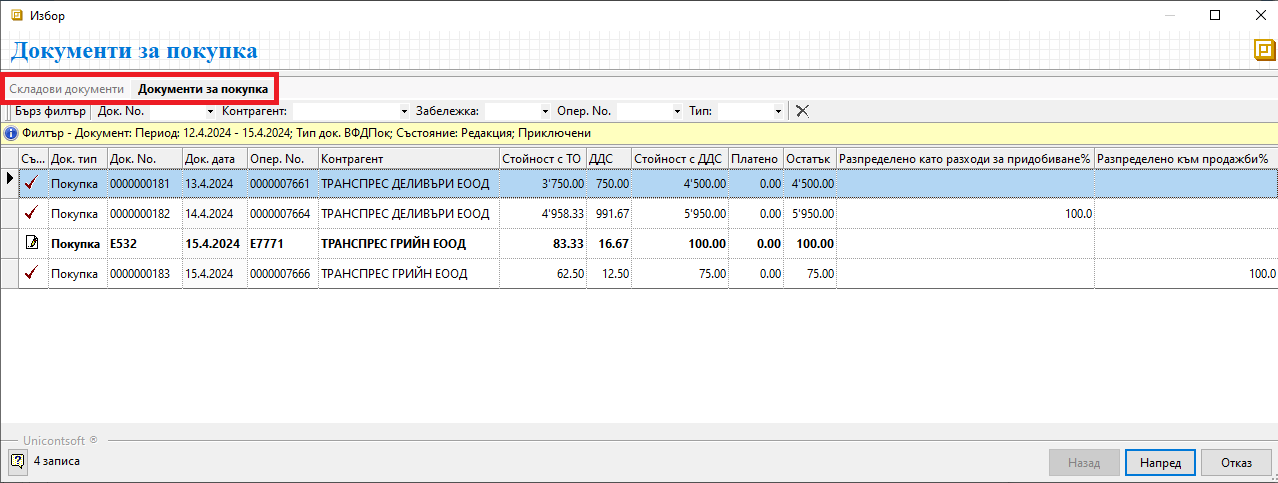Click the Отказ button
Image resolution: width=1278 pixels, height=483 pixels.
pyautogui.click(x=1236, y=463)
